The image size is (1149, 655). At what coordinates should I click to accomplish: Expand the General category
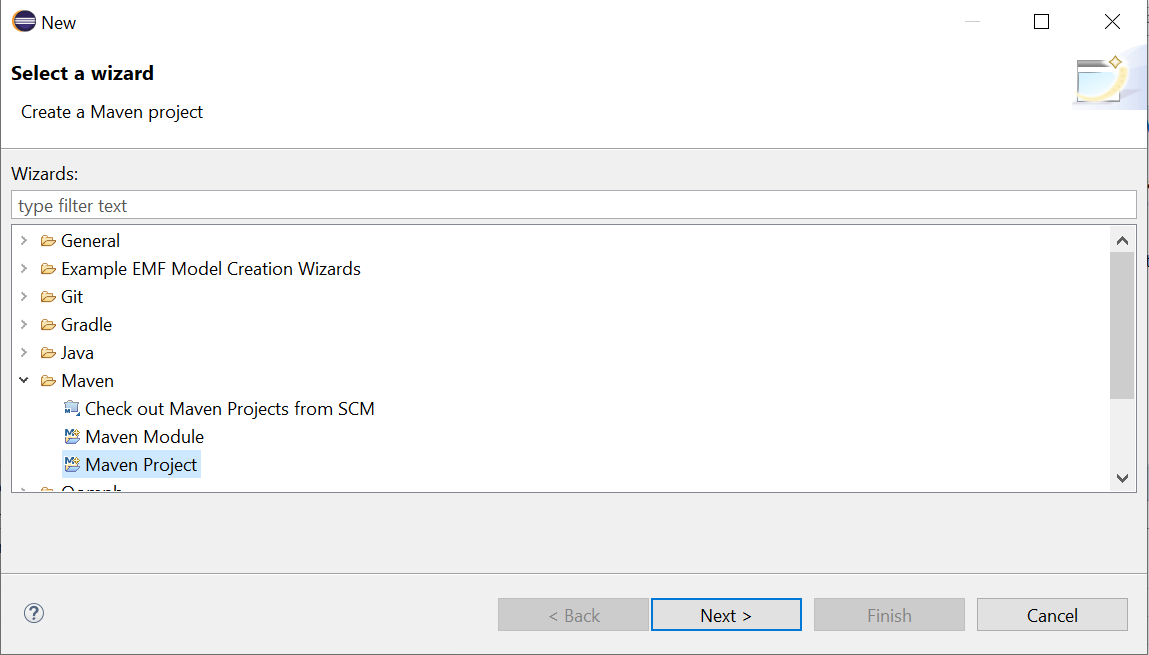23,240
